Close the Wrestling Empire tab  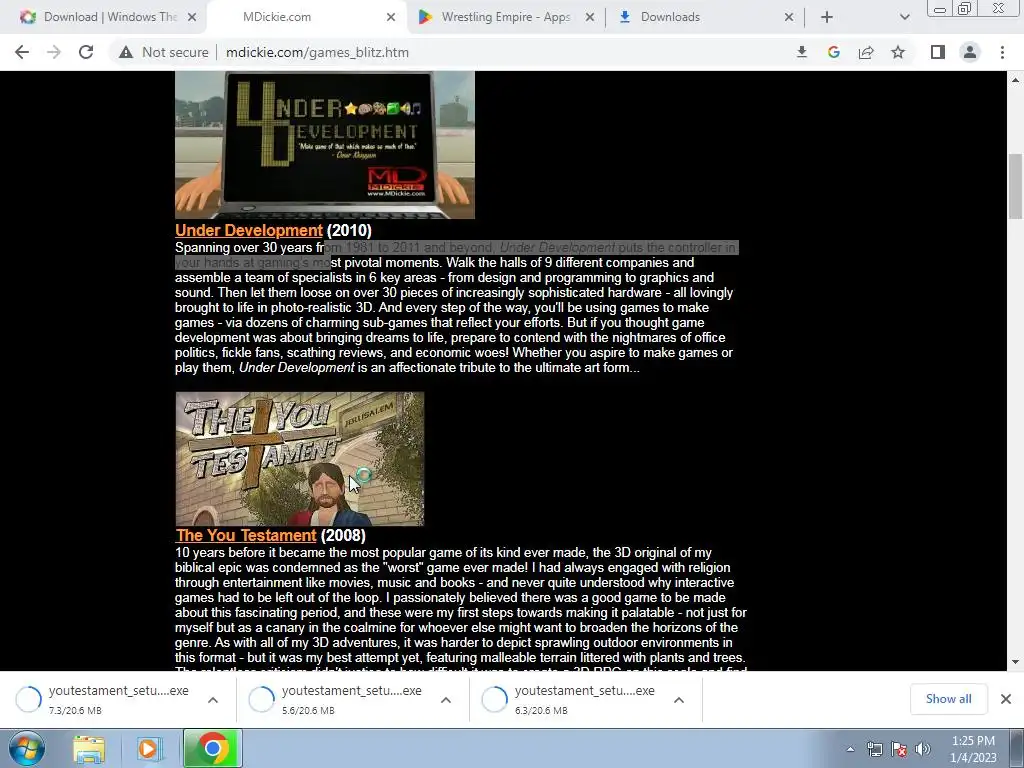click(590, 18)
